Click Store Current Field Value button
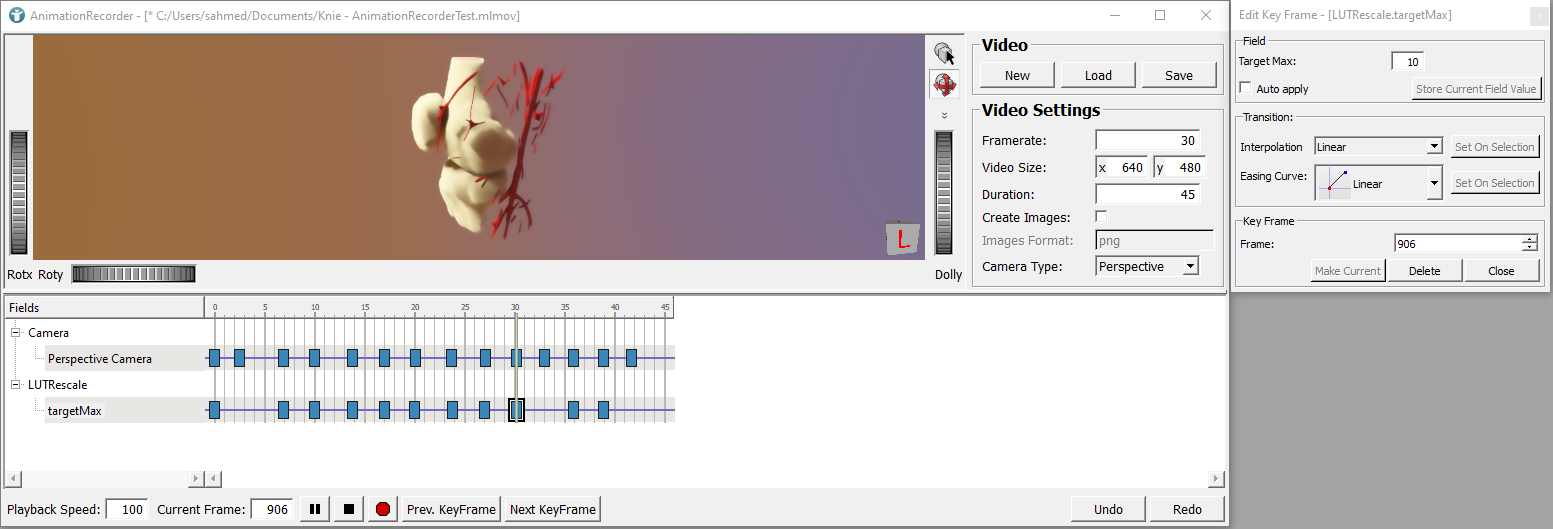 [x=1476, y=89]
